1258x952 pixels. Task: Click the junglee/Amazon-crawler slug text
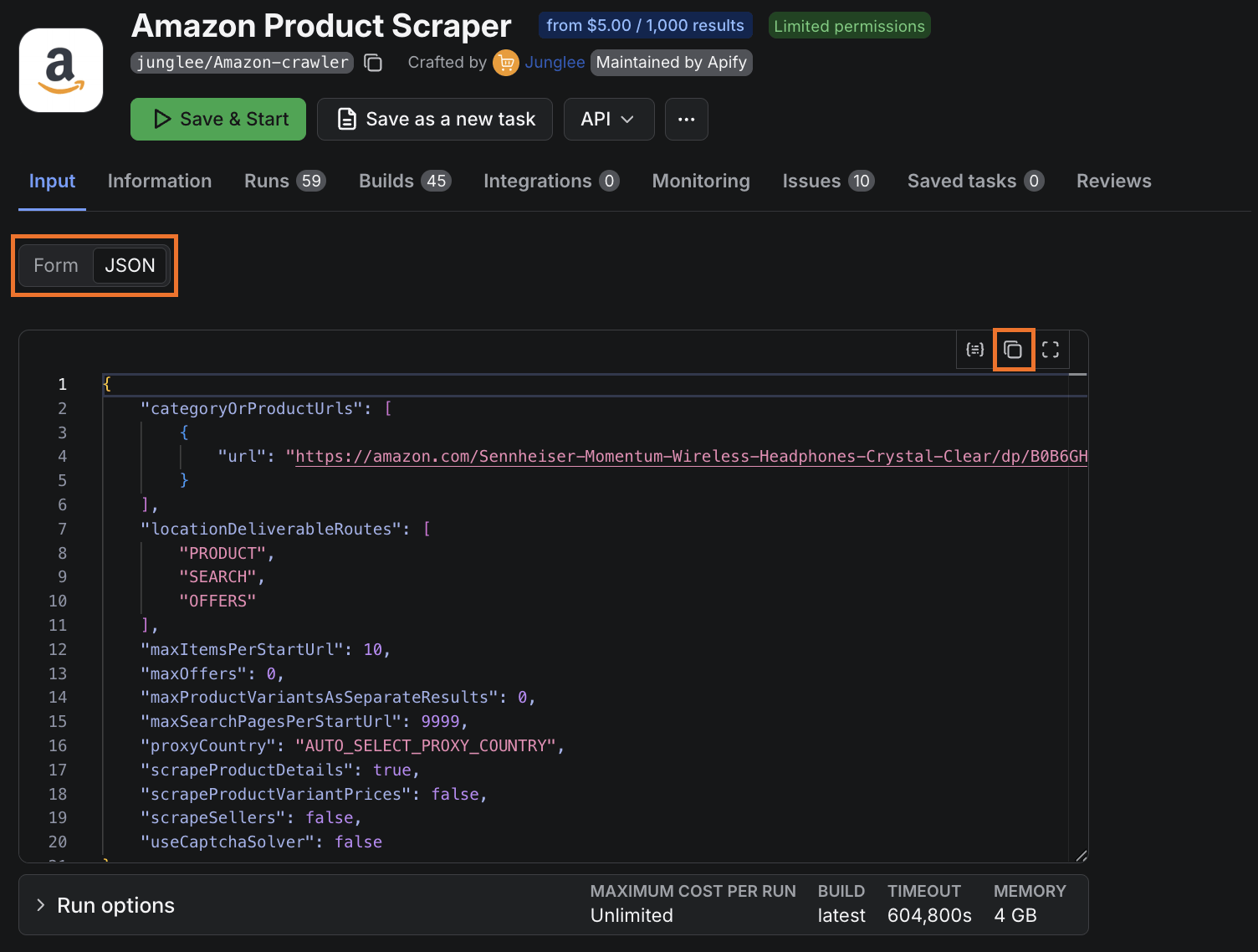[242, 63]
